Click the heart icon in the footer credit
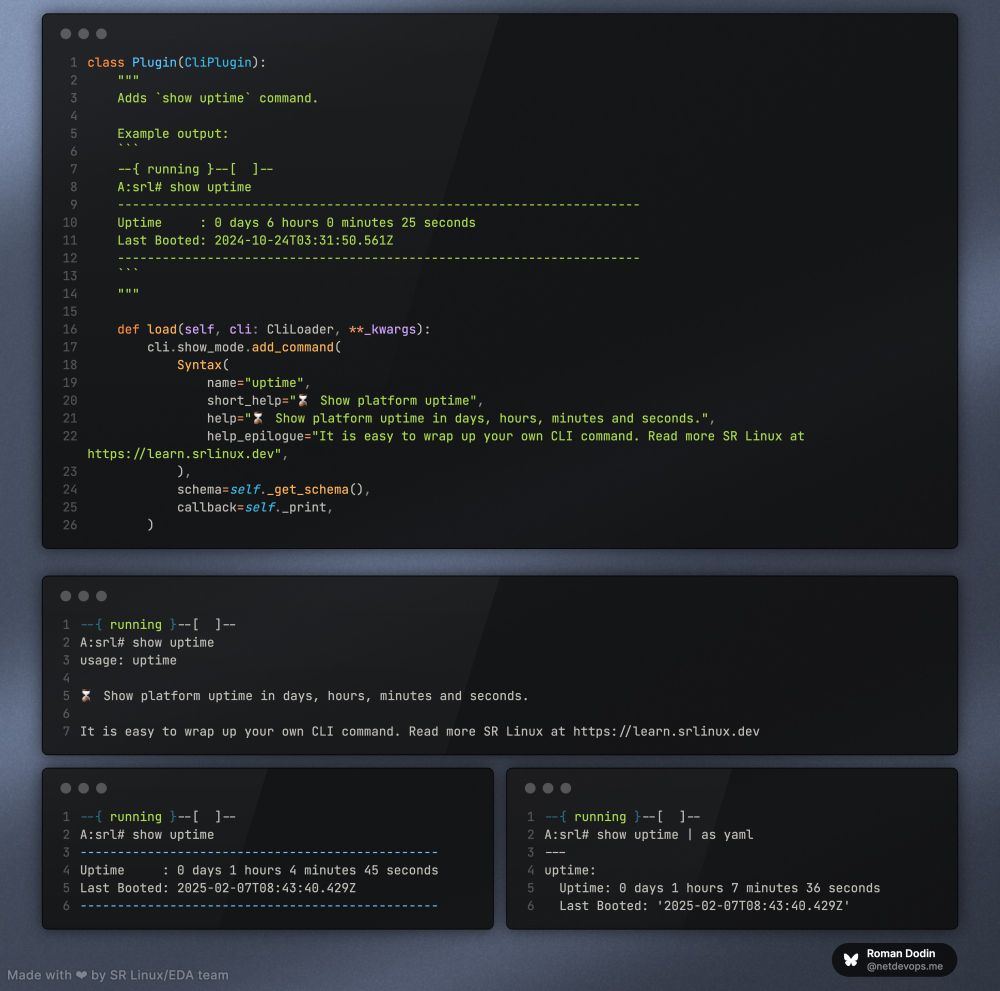 [81, 975]
